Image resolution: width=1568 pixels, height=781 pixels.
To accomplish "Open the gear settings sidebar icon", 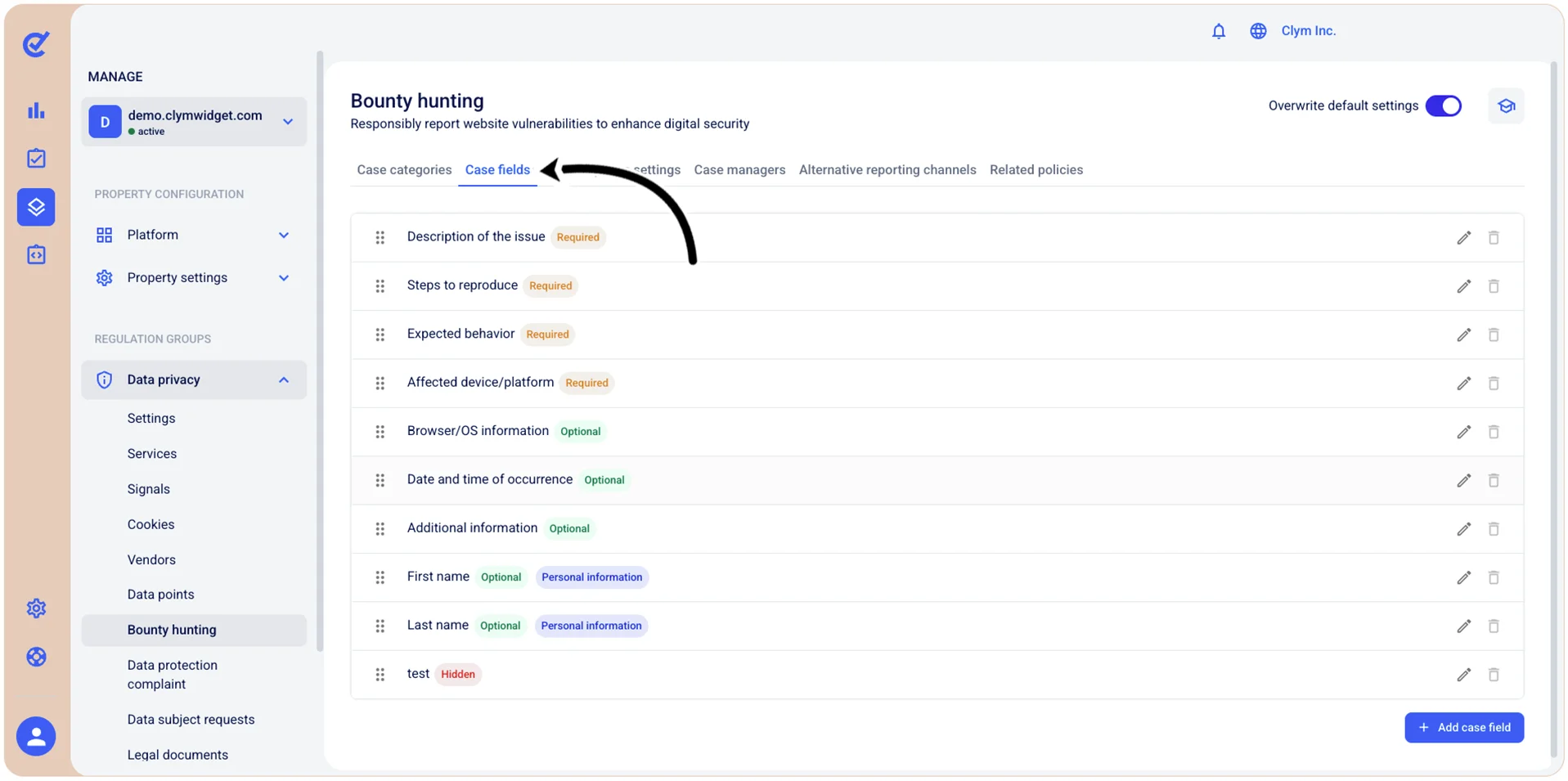I will coord(36,608).
